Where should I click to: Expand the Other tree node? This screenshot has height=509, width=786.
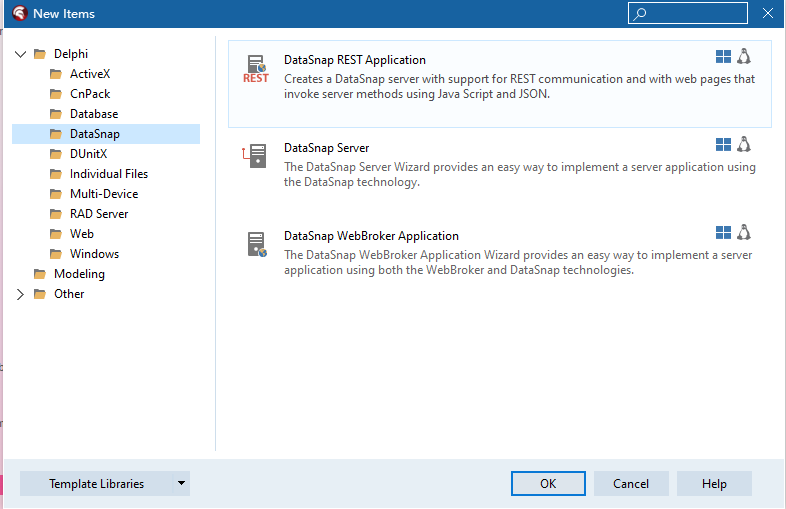click(x=20, y=294)
